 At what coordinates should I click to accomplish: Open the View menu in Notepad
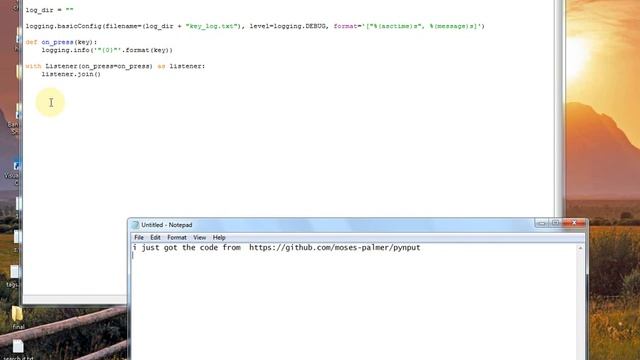pos(200,238)
